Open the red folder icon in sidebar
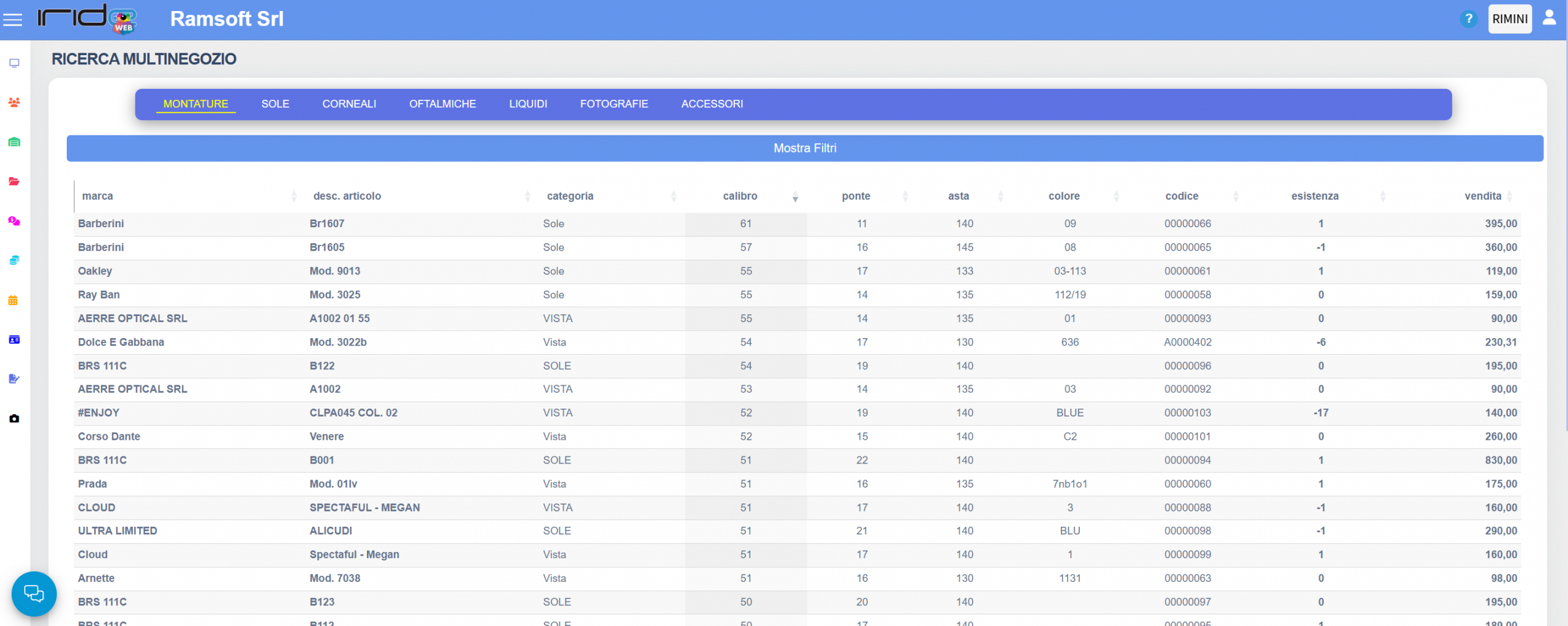The image size is (1568, 626). pos(14,181)
